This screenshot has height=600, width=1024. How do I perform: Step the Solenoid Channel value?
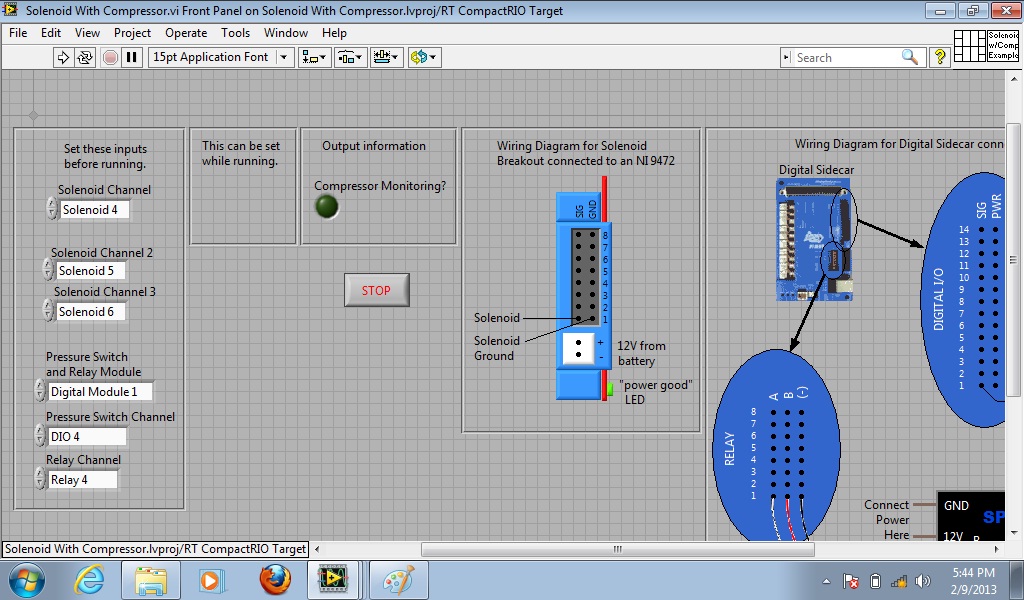tap(52, 209)
